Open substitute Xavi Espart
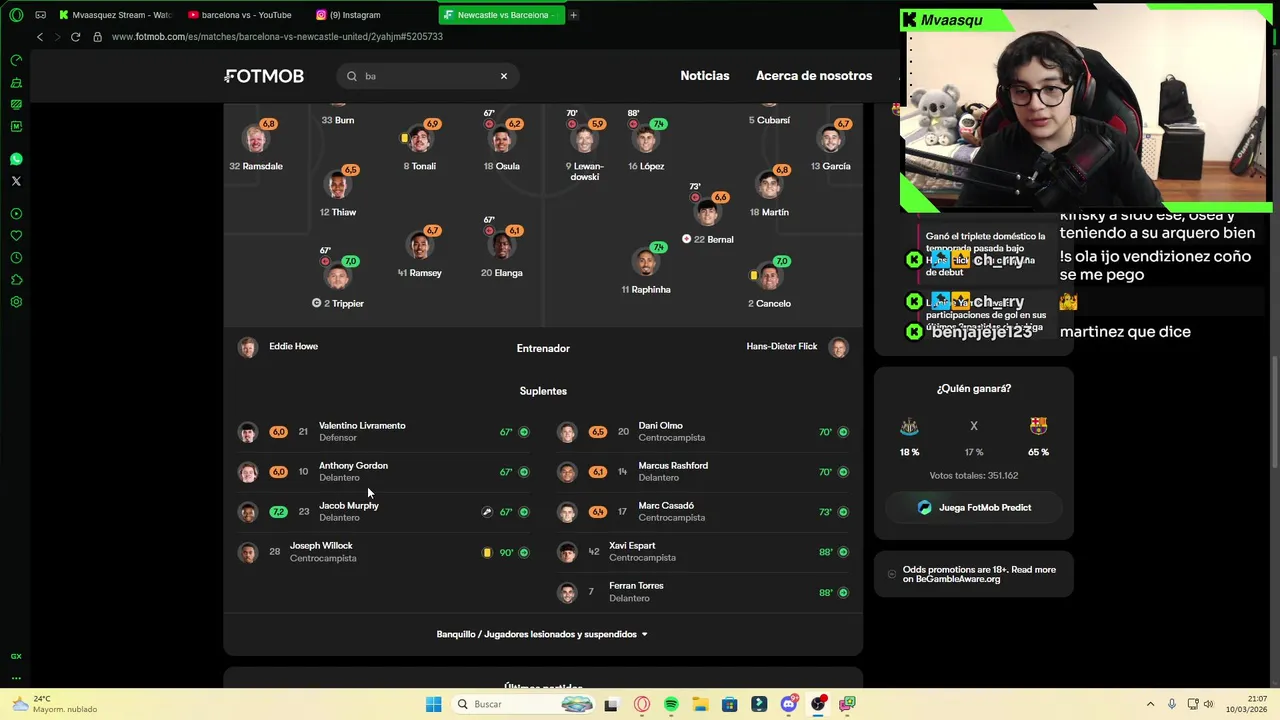The height and width of the screenshot is (720, 1280). 703,552
